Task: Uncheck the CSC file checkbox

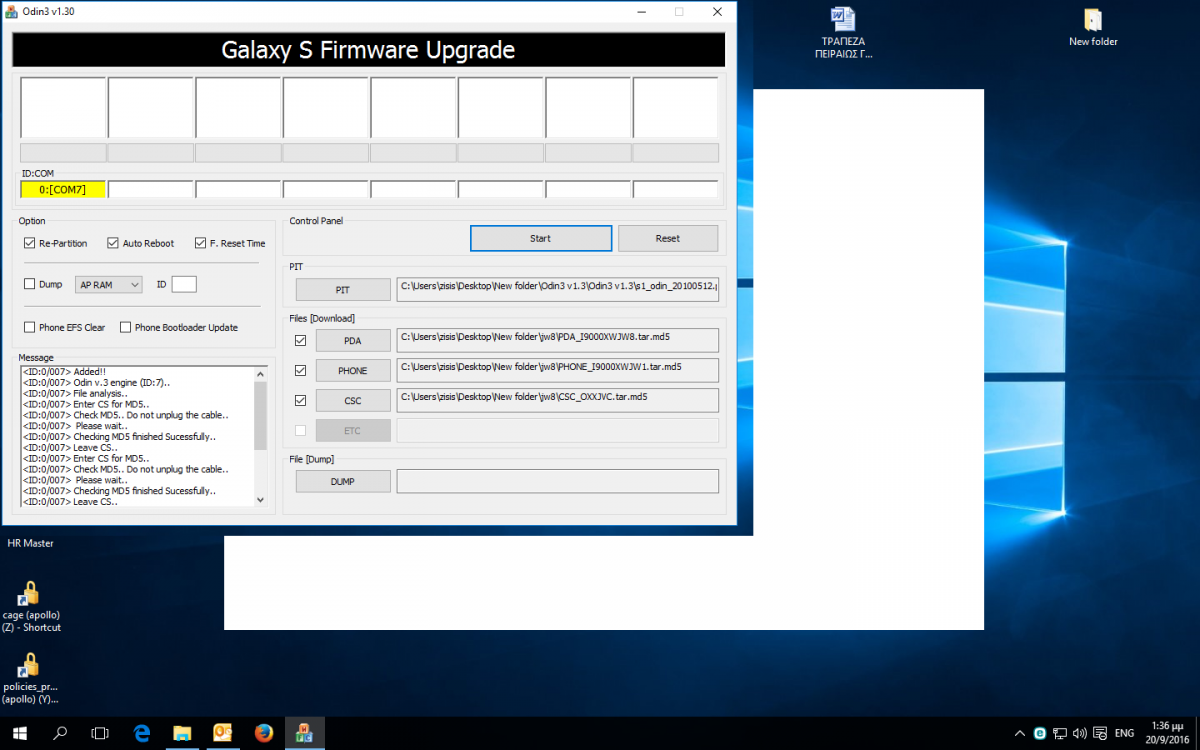Action: (301, 401)
